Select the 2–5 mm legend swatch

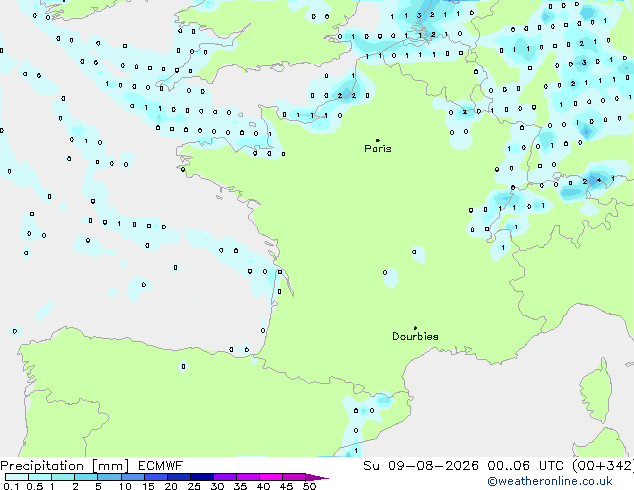point(86,477)
